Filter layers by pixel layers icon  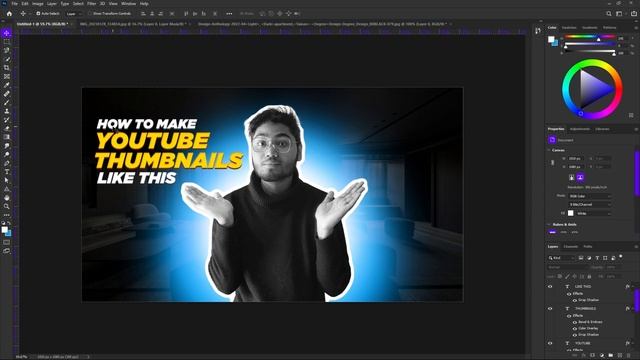[581, 258]
